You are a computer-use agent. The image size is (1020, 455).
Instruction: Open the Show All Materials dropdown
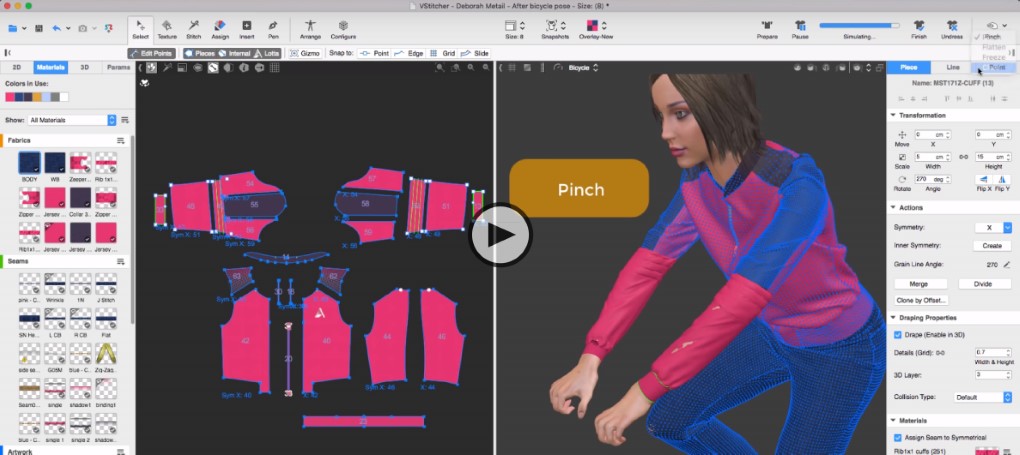72,120
